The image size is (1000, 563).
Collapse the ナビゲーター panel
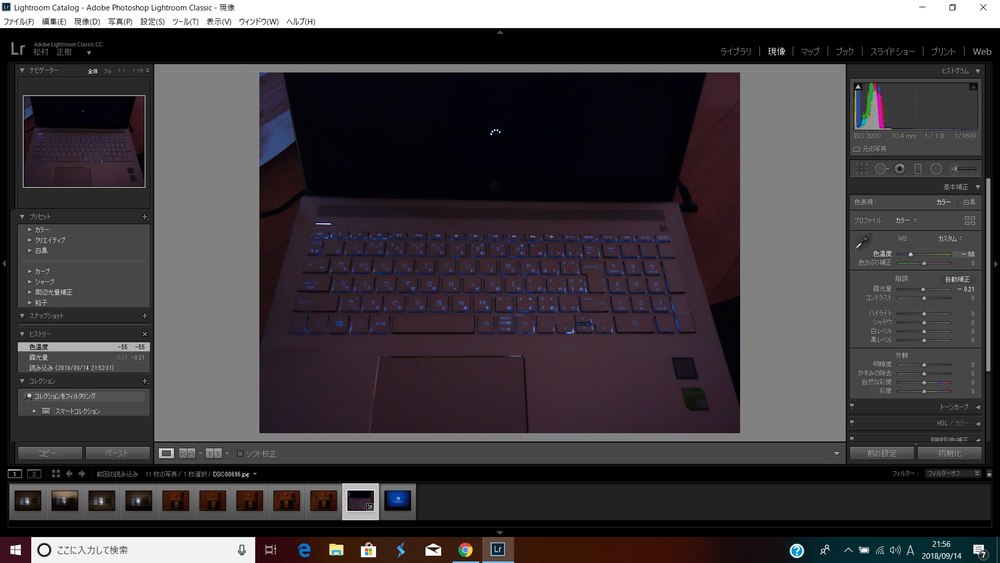(22, 70)
